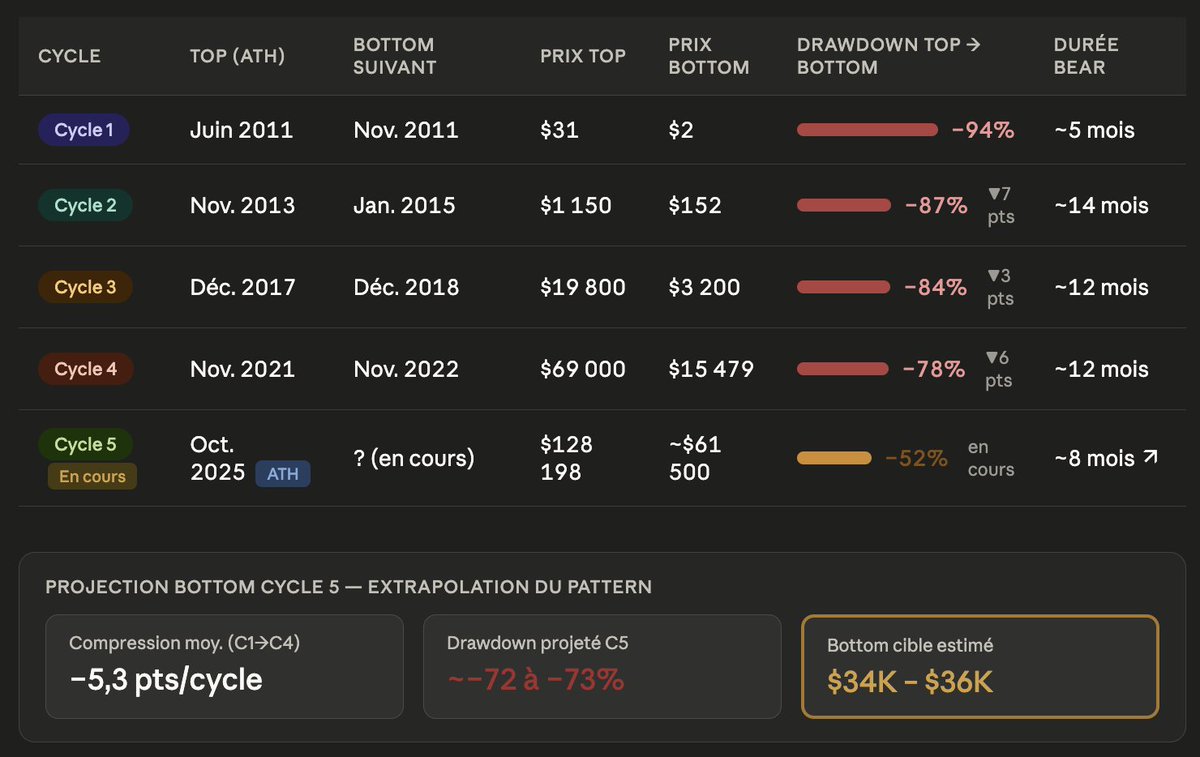Viewport: 1200px width, 757px height.
Task: Click the En cours yellow tag
Action: 92,477
